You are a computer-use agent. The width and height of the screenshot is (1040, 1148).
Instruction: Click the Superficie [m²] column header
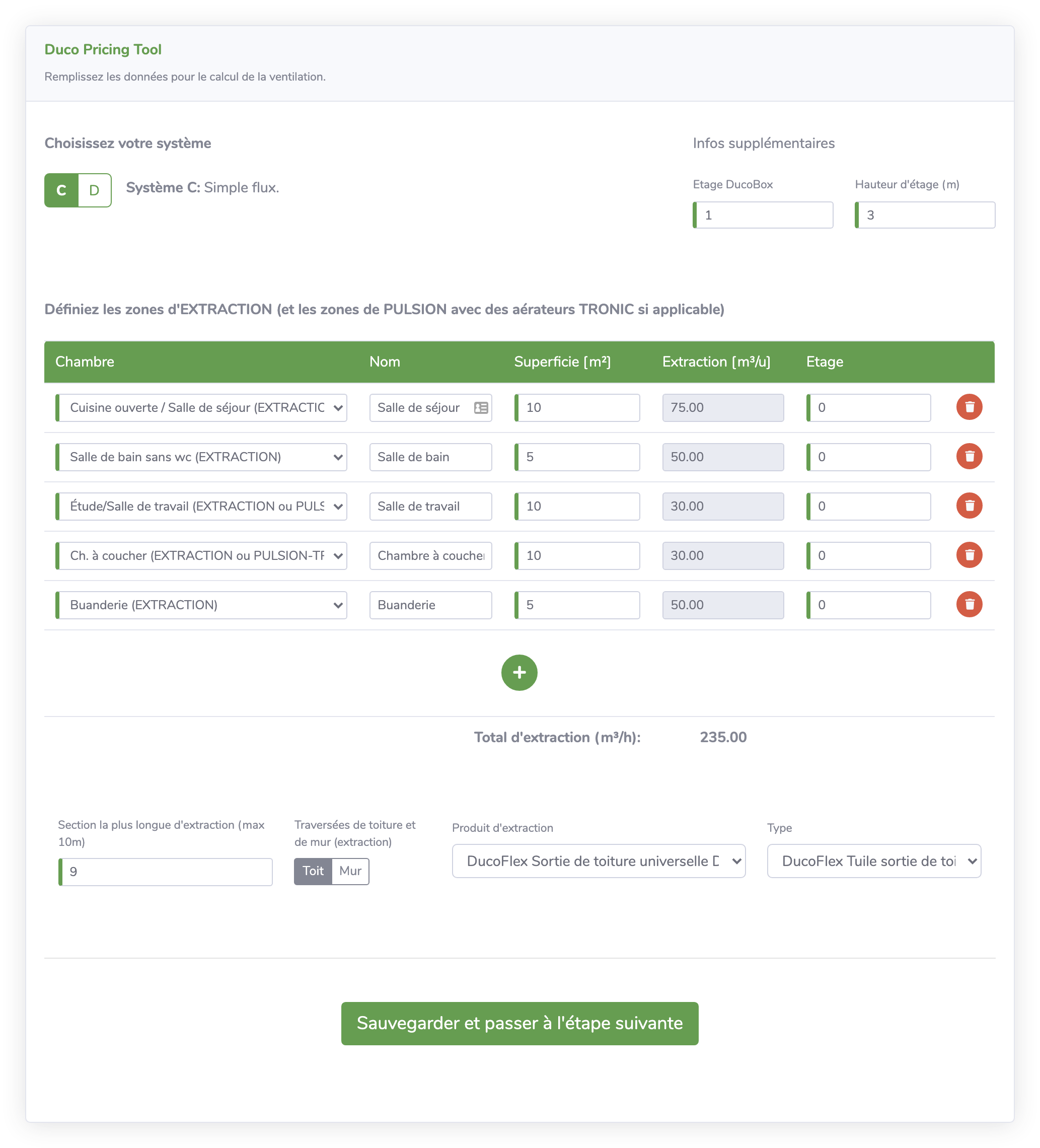(x=562, y=362)
